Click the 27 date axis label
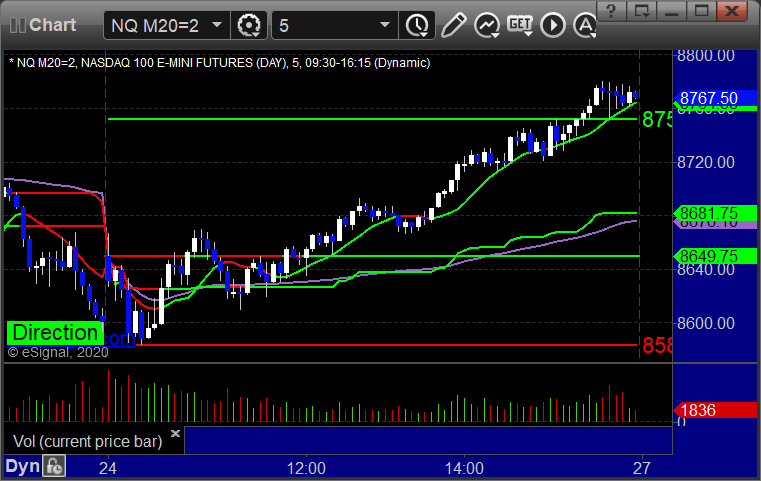This screenshot has width=761, height=481. [642, 468]
